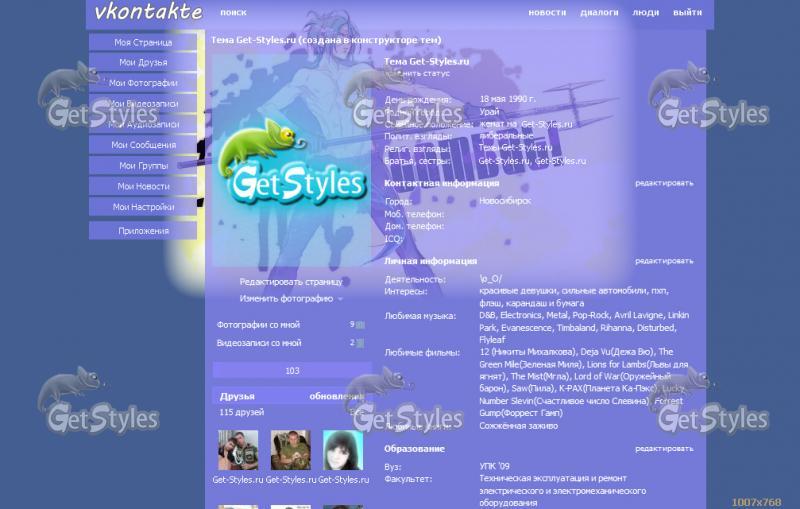Click the 103 rating bar

point(292,371)
